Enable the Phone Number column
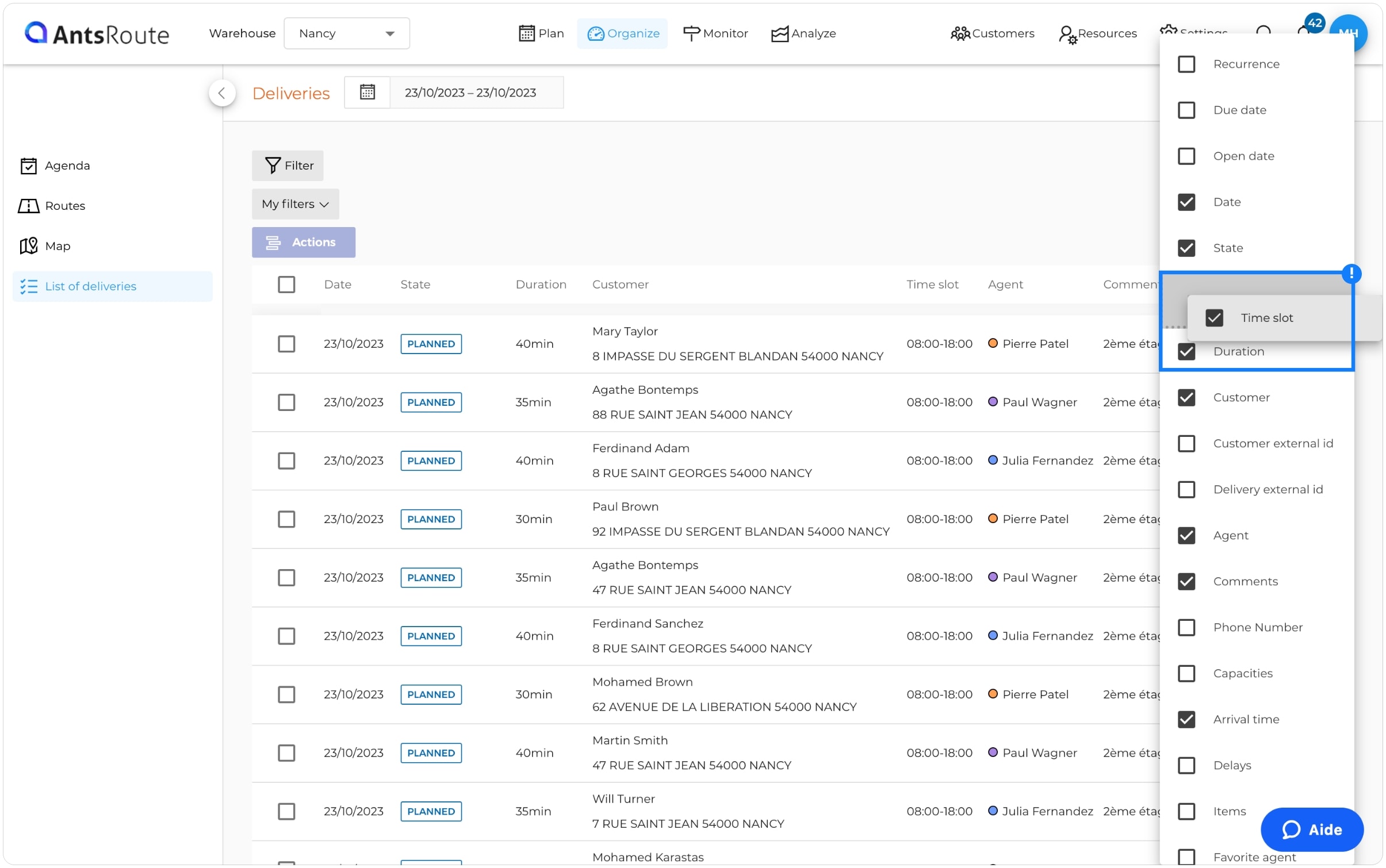 point(1186,627)
